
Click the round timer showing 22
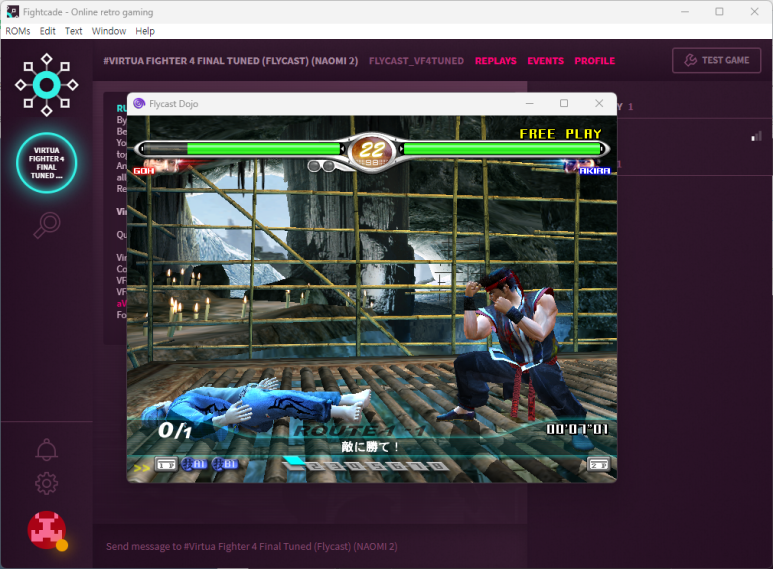372,149
